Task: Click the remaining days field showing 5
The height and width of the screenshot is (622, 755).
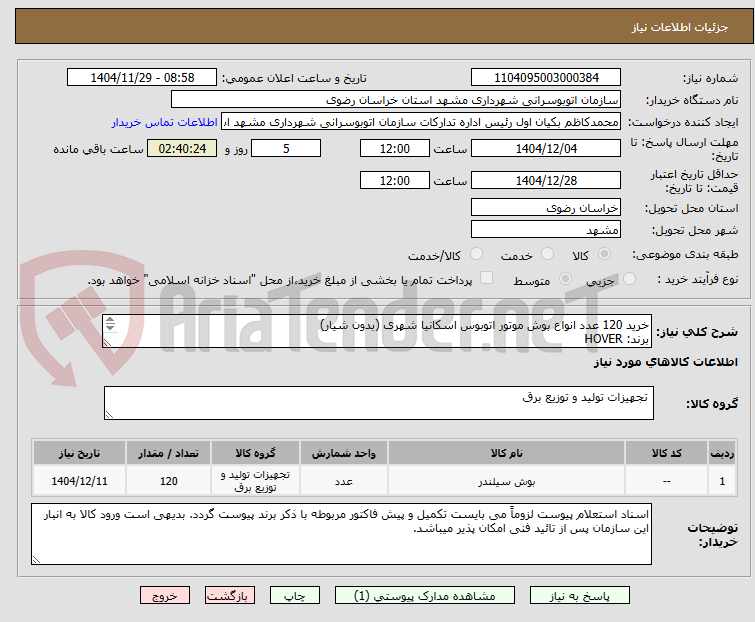Action: click(x=286, y=148)
